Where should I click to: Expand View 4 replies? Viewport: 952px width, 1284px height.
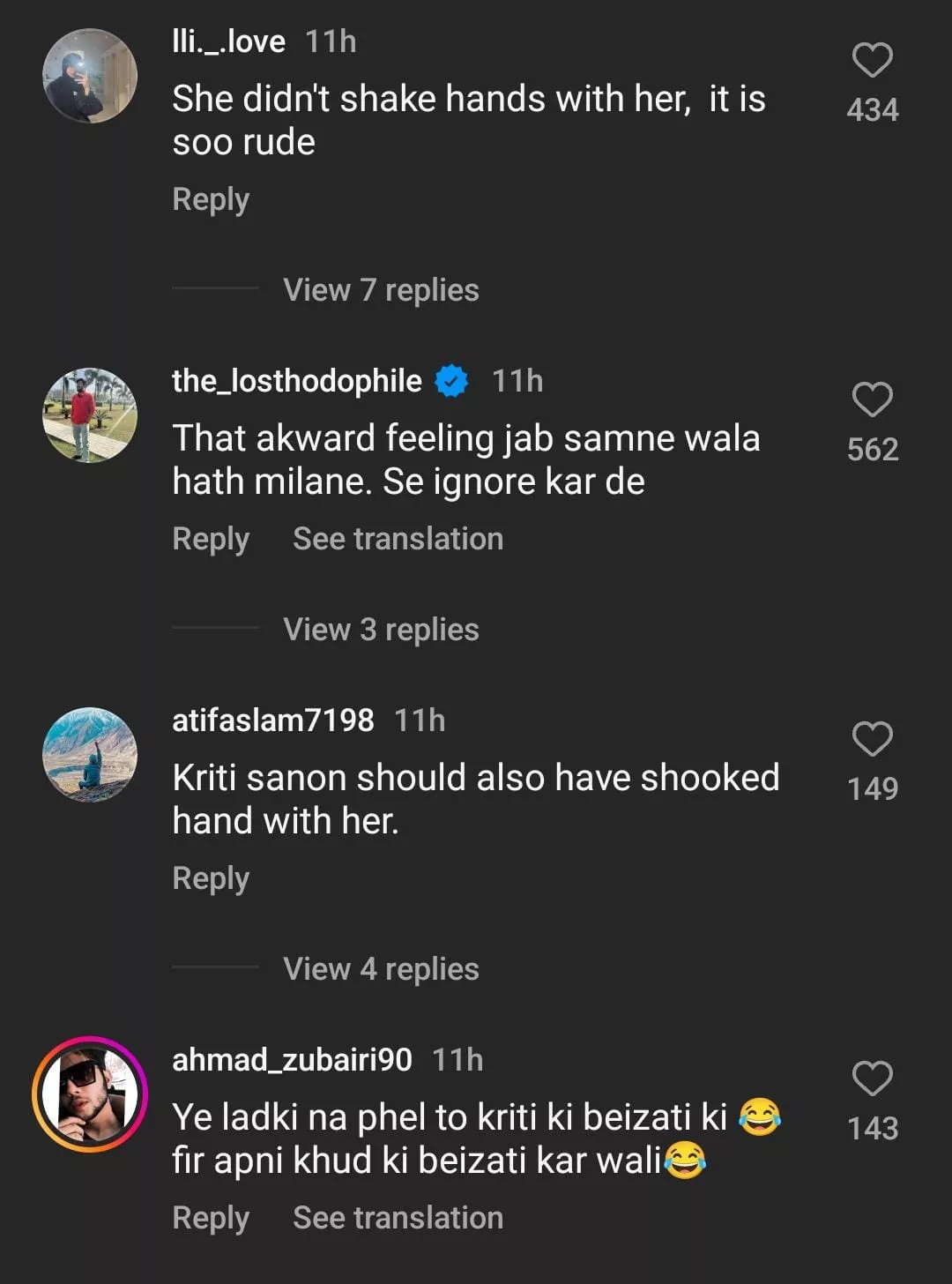(x=381, y=969)
